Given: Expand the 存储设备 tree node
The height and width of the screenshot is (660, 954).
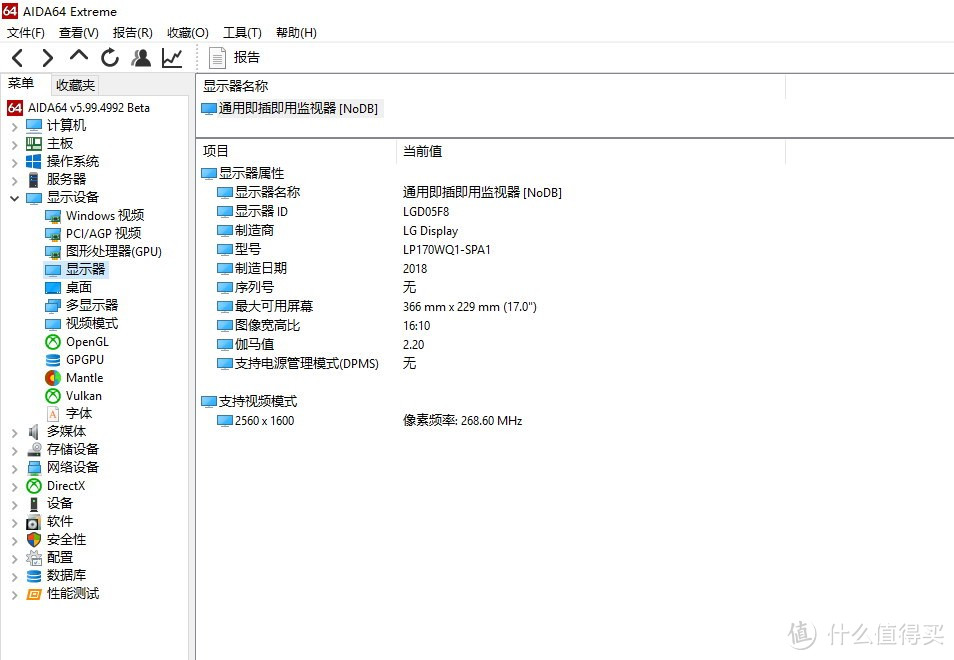Looking at the screenshot, I should pos(15,451).
